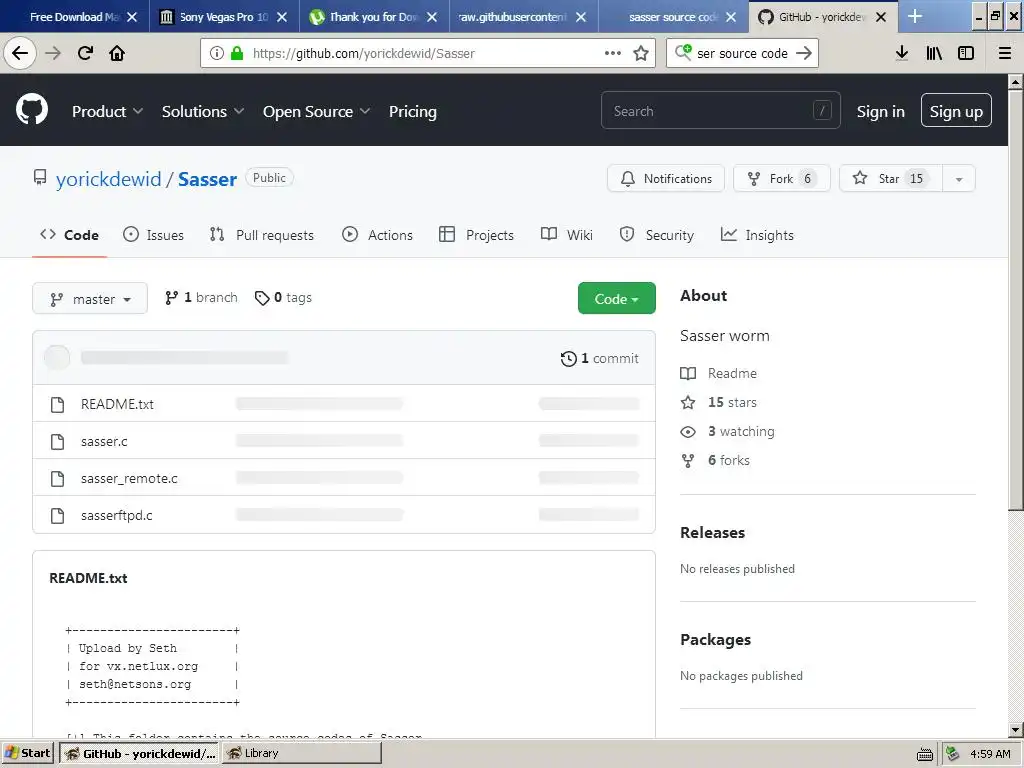Click the repository icon beside yorickdewid

coord(40,178)
